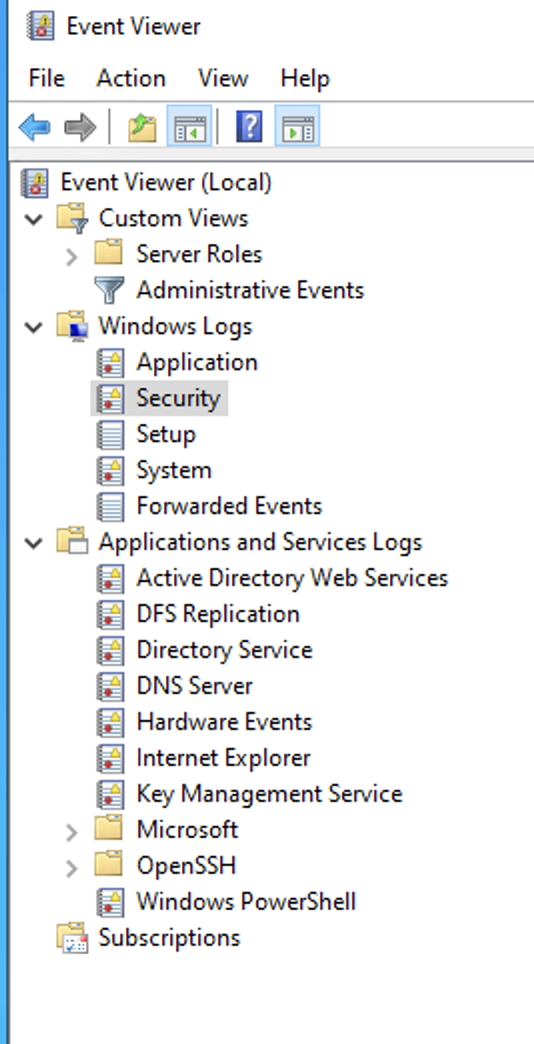534x1044 pixels.
Task: Click the Event Viewer title bar icon
Action: tap(39, 27)
